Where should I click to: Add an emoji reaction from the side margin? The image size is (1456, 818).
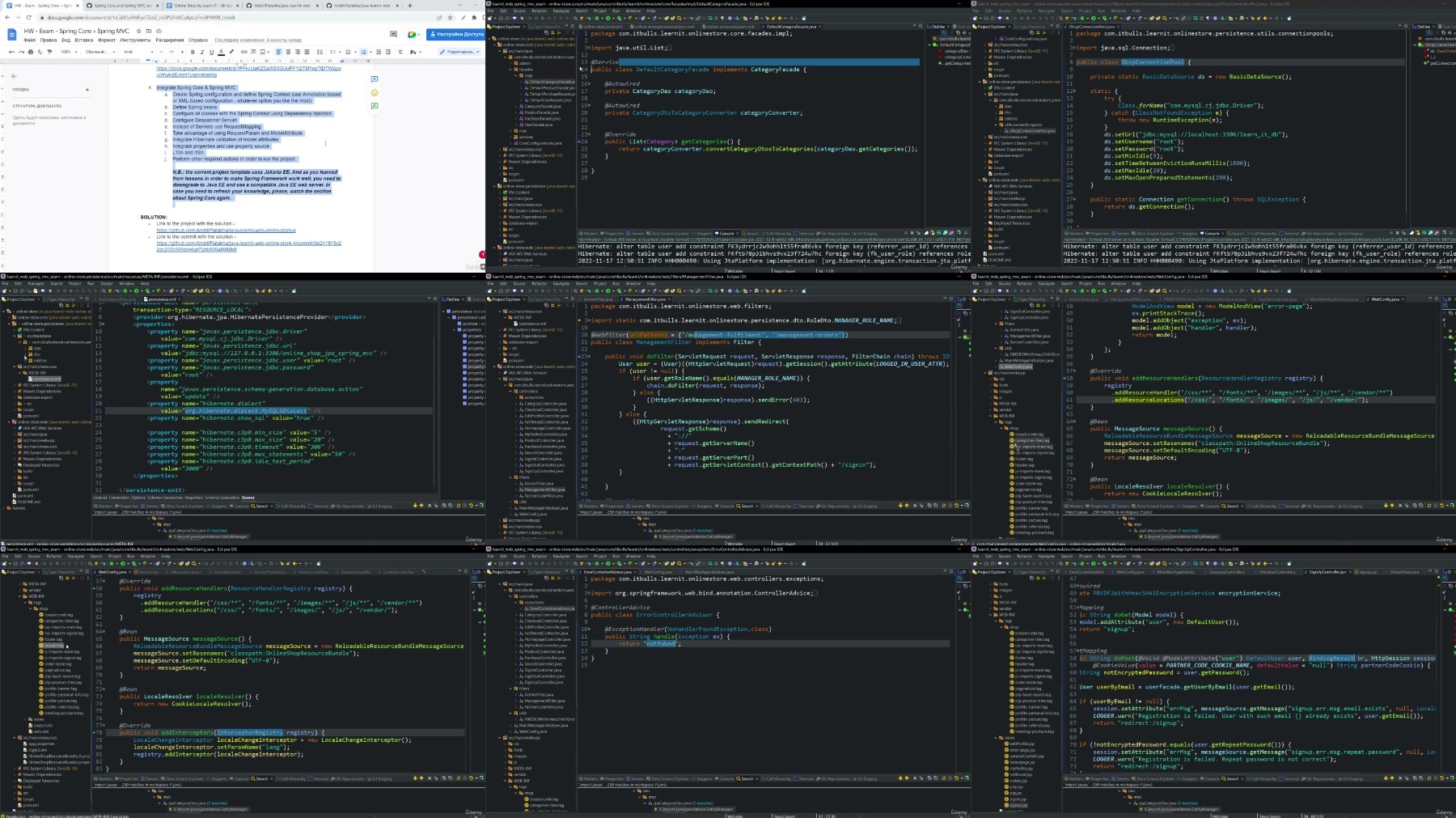click(375, 92)
